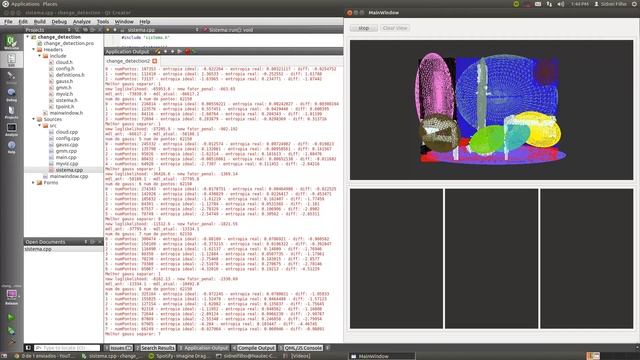The height and width of the screenshot is (360, 640).
Task: Click the Start Debugging run button
Action: click(x=11, y=330)
